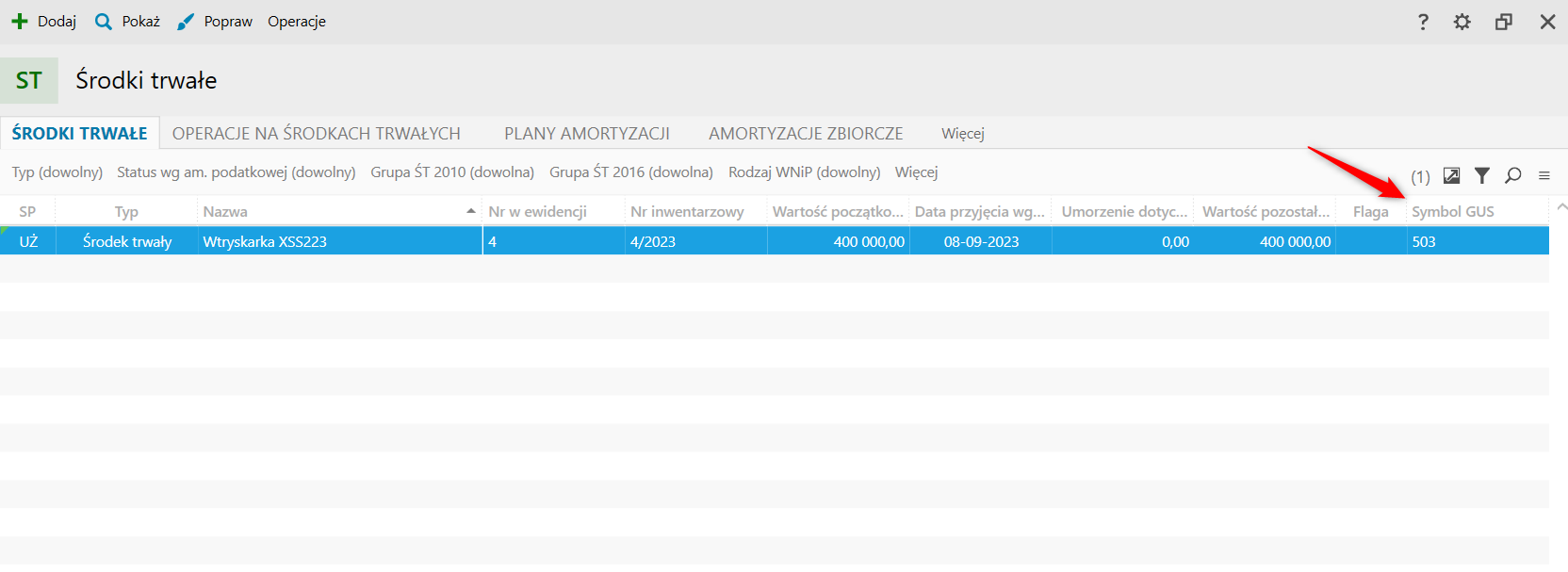This screenshot has width=1568, height=572.
Task: Sort by Wartość pozostała column
Action: coord(1265,211)
